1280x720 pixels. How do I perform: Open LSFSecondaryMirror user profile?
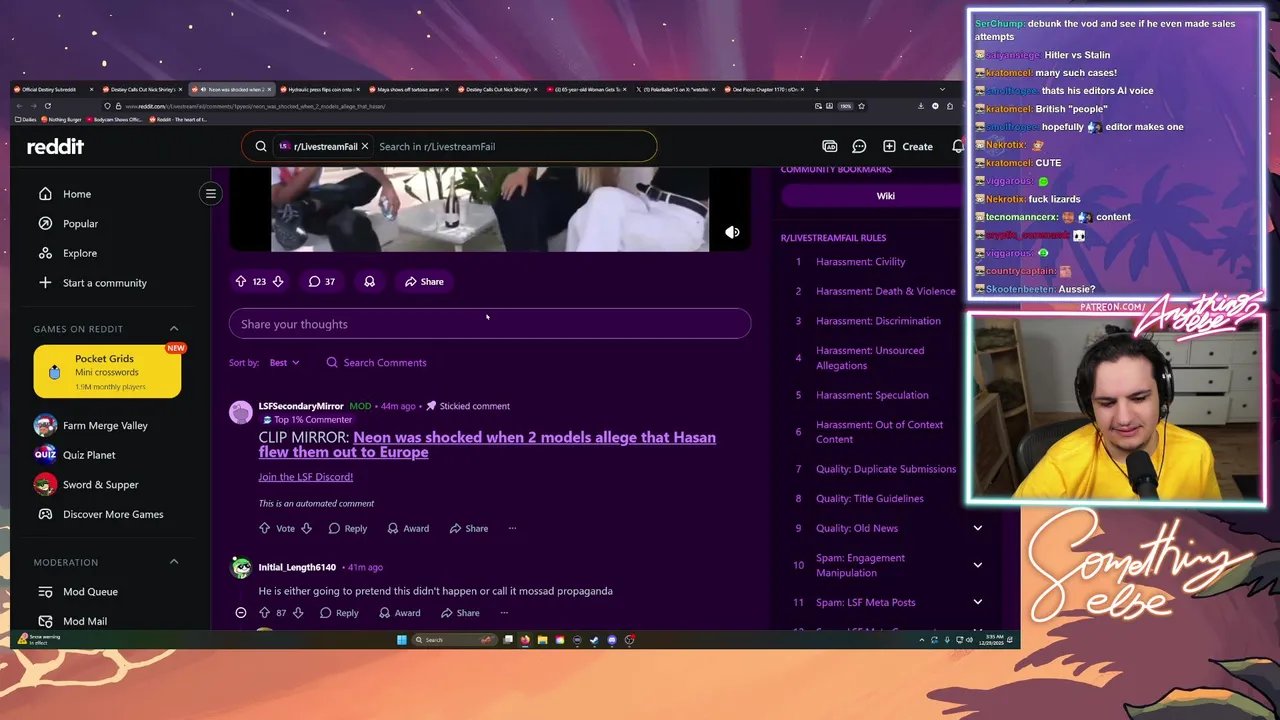(x=301, y=406)
